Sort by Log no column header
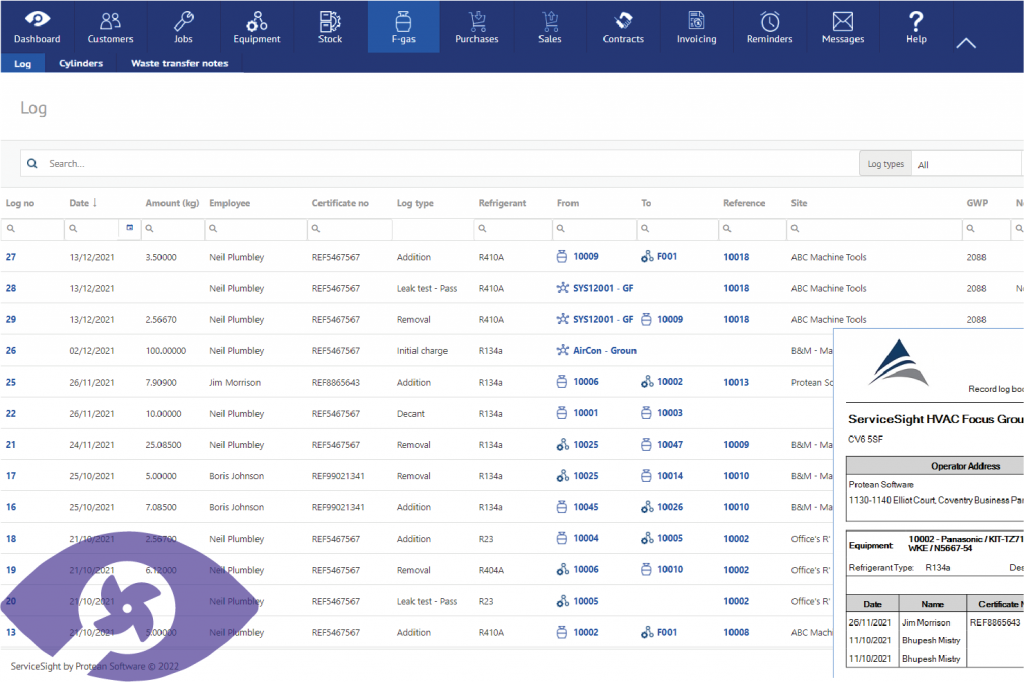 (20, 203)
